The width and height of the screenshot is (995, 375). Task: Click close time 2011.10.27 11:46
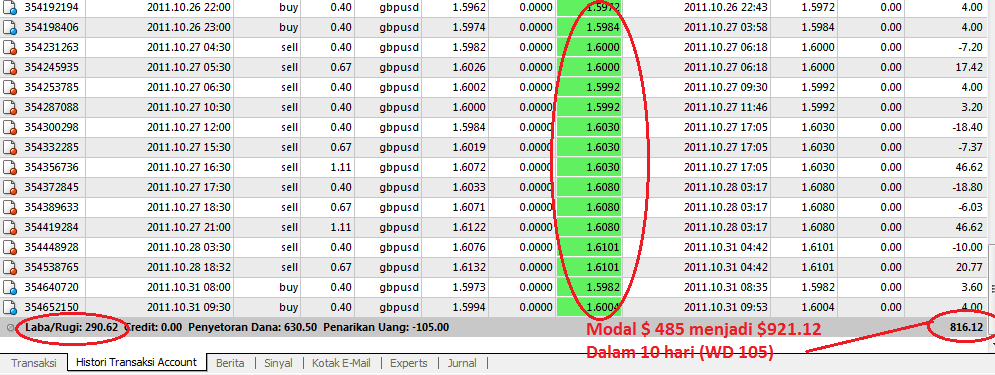pyautogui.click(x=726, y=107)
